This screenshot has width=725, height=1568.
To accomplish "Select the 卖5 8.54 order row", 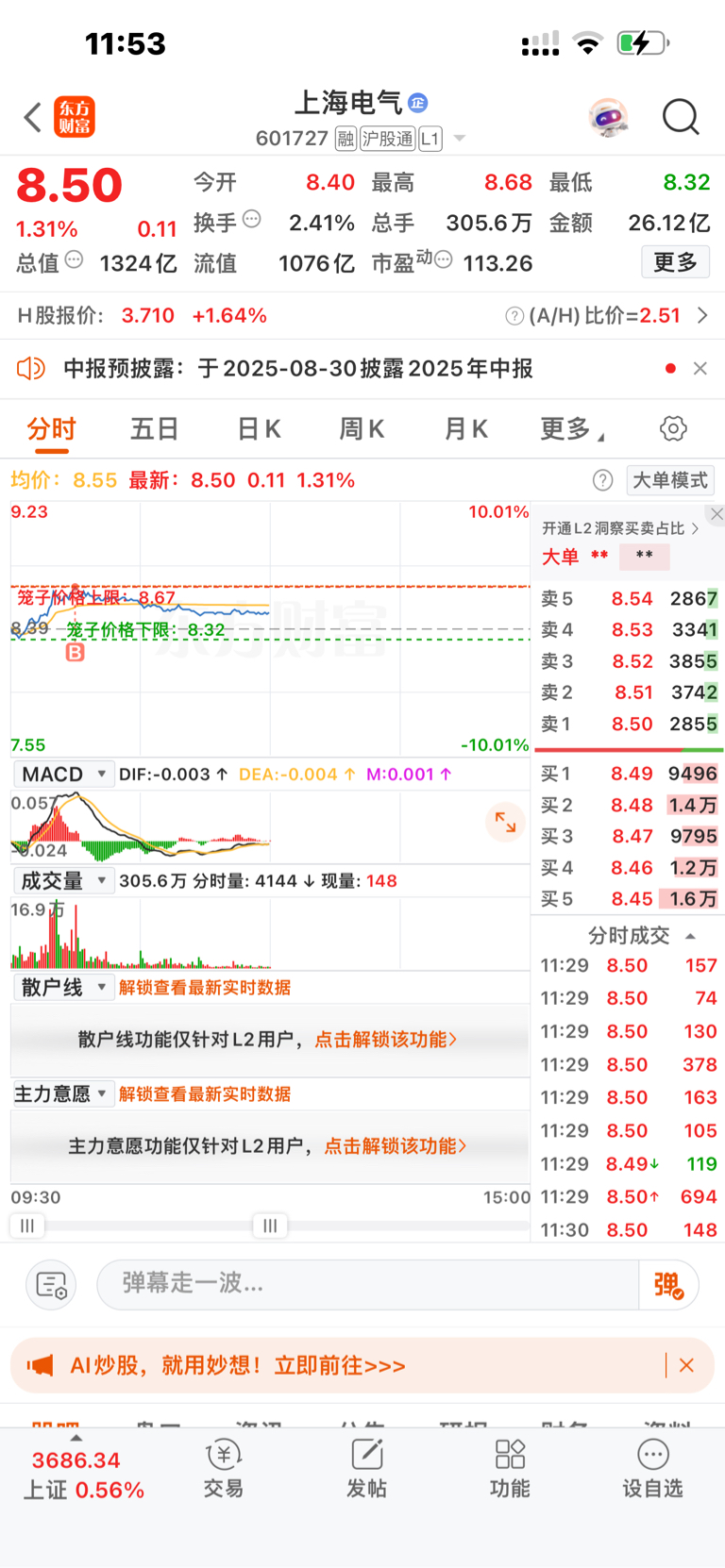I will pos(629,599).
